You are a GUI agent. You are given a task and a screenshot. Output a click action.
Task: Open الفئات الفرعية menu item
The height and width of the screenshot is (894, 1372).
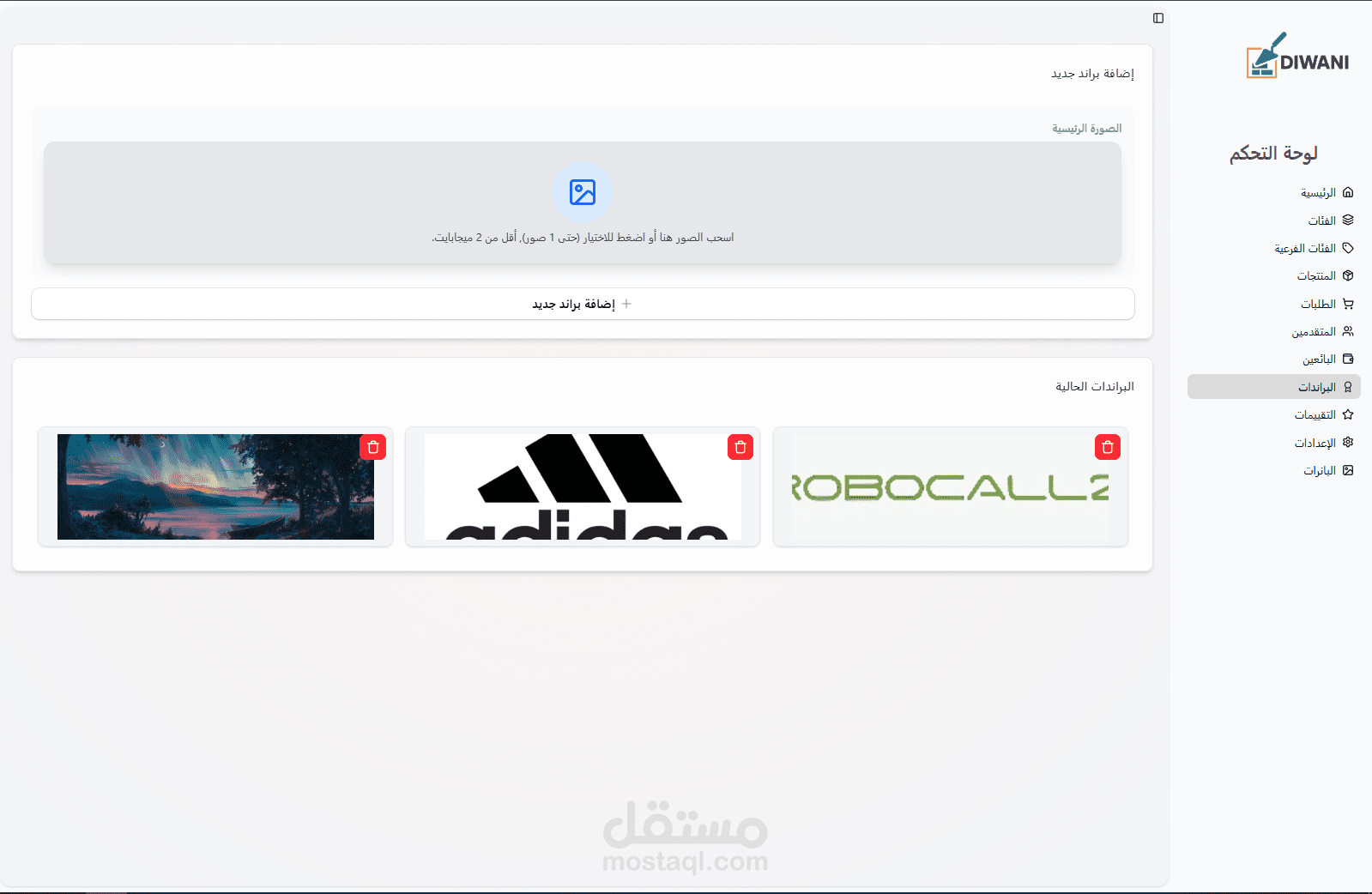point(1274,248)
